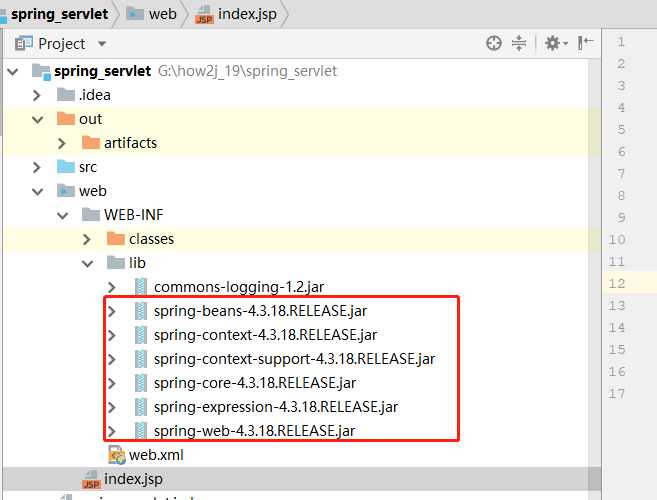Select the classes folder icon
This screenshot has width=657, height=500.
[x=116, y=238]
